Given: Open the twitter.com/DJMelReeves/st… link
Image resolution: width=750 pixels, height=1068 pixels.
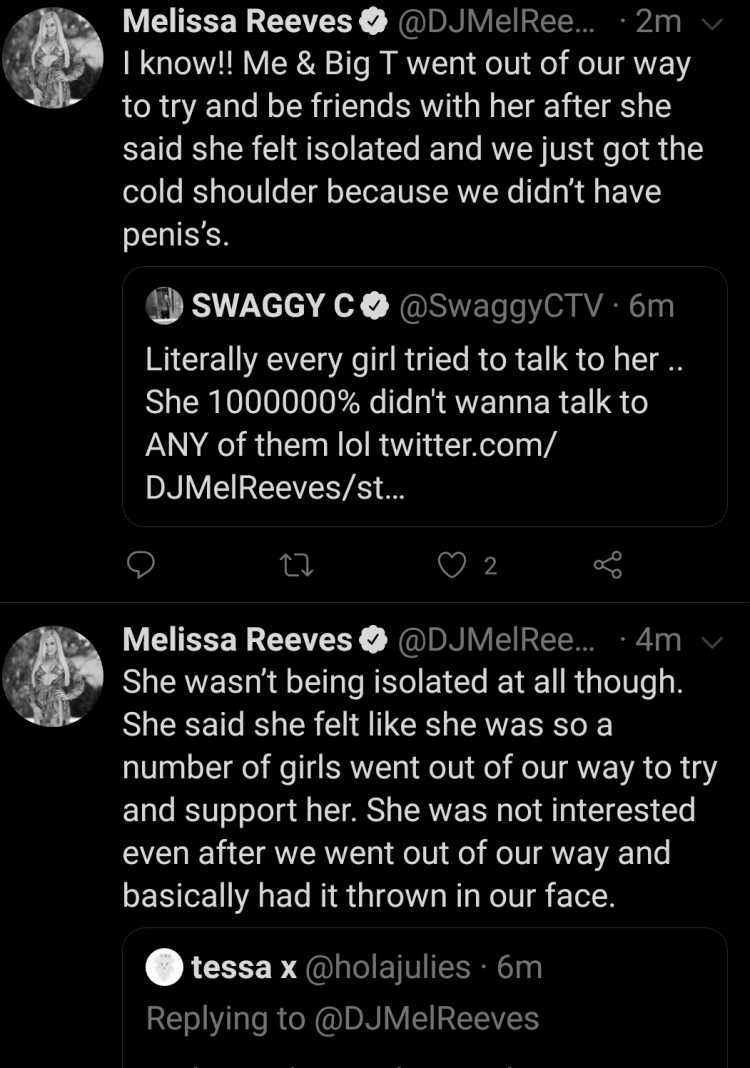Looking at the screenshot, I should pyautogui.click(x=351, y=467).
